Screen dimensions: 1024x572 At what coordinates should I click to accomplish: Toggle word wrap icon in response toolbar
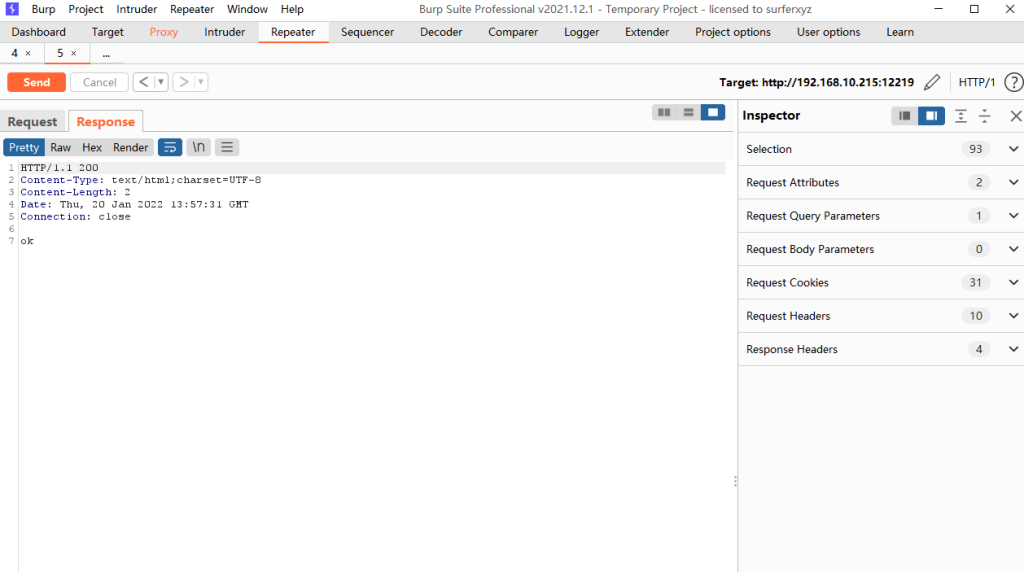pyautogui.click(x=170, y=148)
